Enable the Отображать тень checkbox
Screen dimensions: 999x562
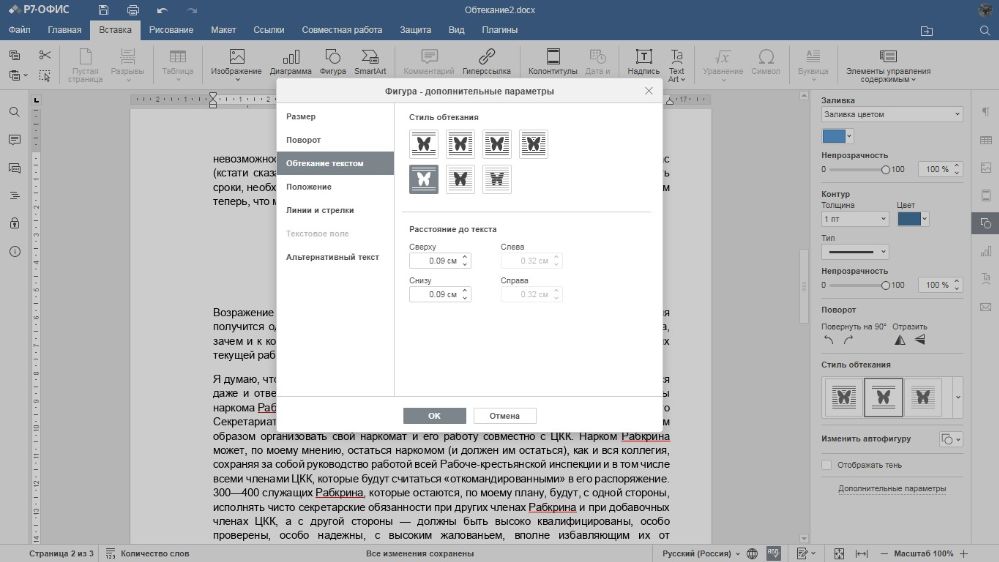pyautogui.click(x=826, y=465)
